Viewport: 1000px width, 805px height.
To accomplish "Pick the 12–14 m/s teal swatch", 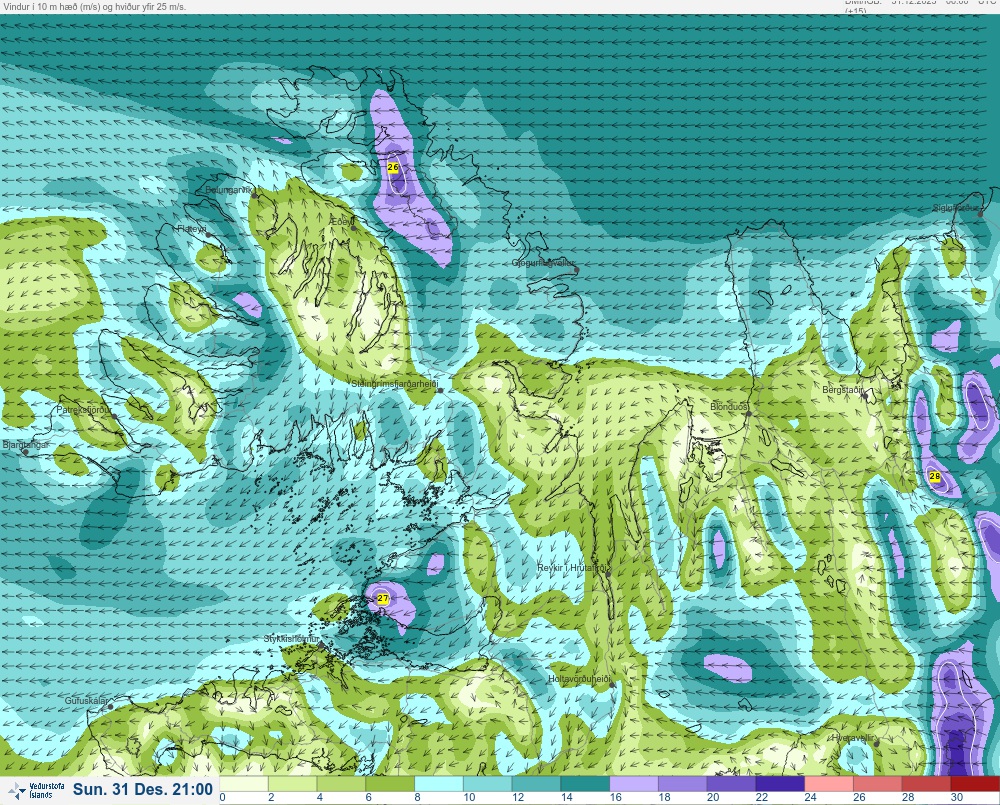I will pos(536,784).
